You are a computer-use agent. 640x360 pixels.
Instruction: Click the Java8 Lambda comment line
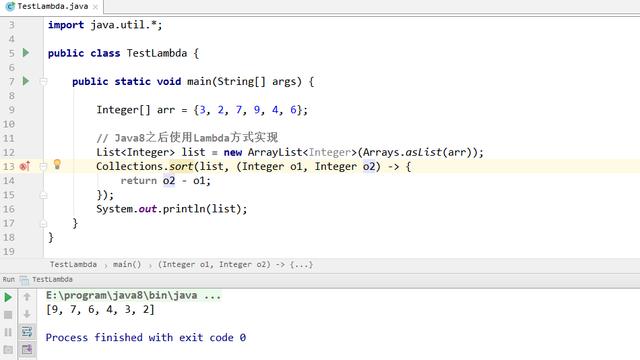pyautogui.click(x=187, y=138)
